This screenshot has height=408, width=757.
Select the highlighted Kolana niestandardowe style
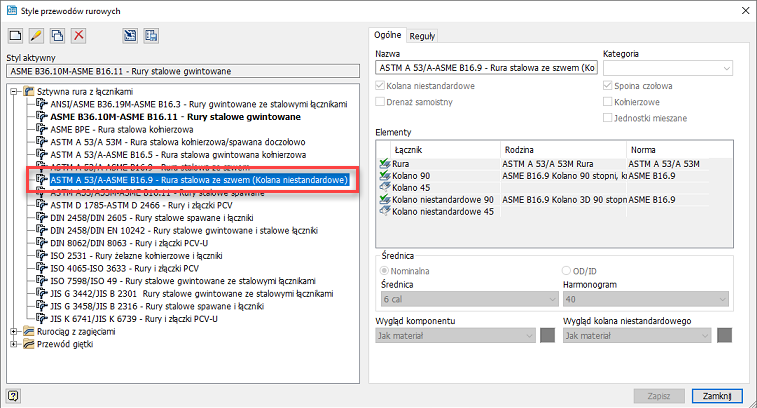[x=199, y=180]
